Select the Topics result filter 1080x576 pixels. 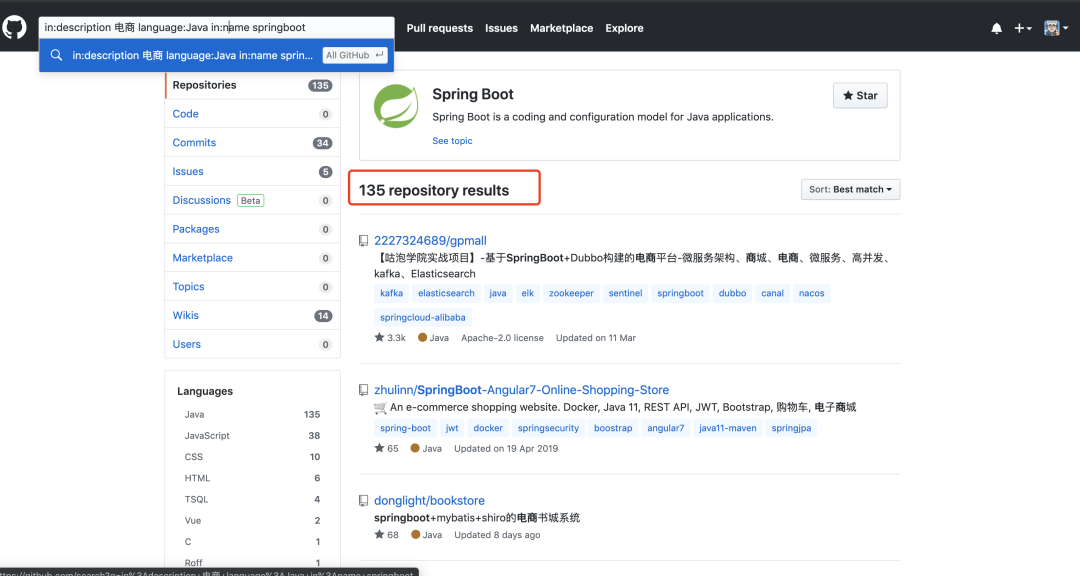[253, 287]
